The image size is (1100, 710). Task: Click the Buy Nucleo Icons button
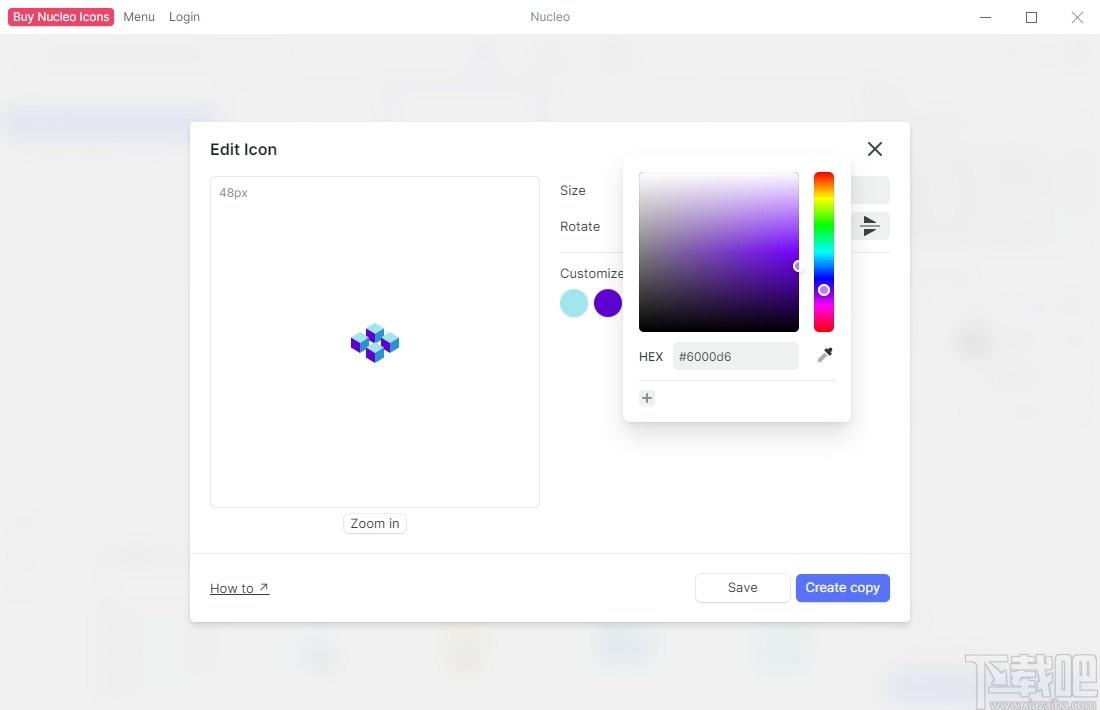61,17
